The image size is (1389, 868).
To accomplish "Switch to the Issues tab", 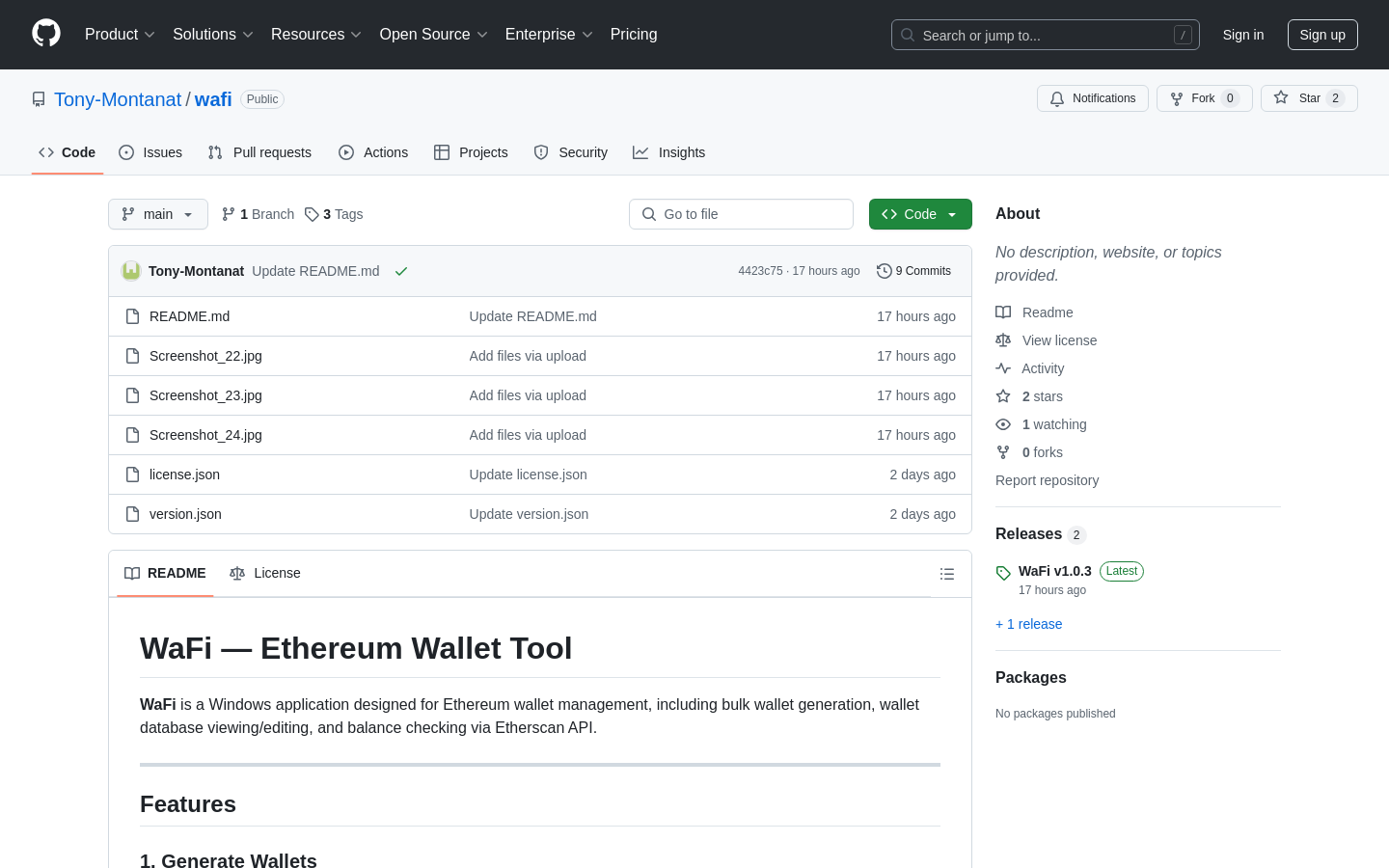I will (150, 152).
